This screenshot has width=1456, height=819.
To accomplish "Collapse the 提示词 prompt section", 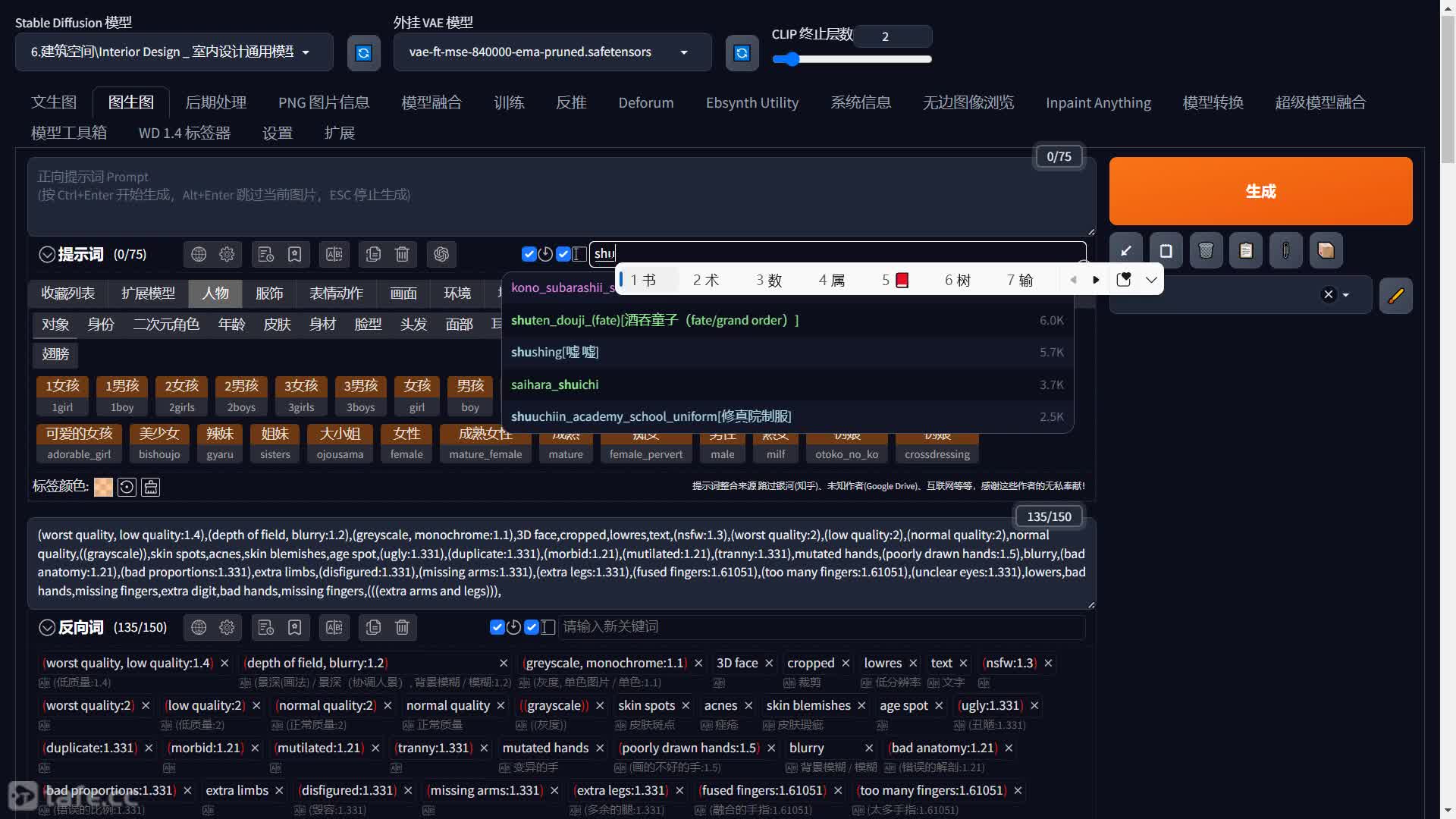I will [47, 255].
